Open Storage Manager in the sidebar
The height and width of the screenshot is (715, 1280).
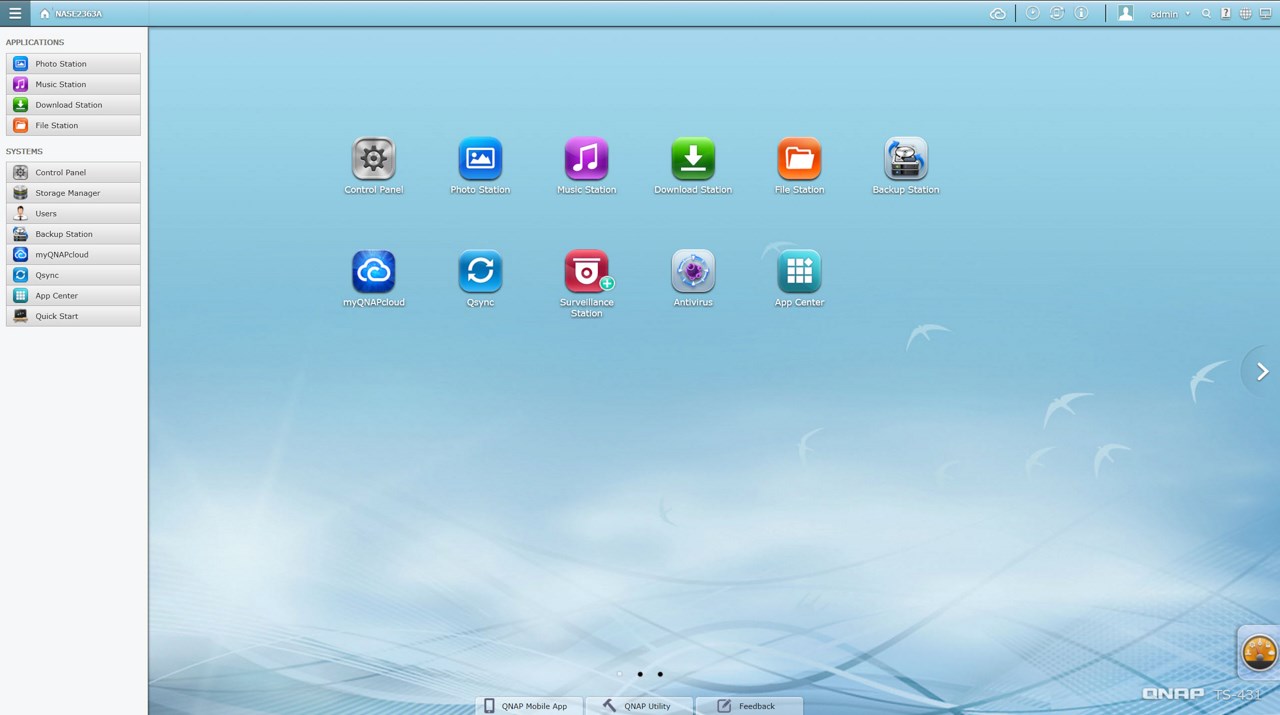coord(73,193)
